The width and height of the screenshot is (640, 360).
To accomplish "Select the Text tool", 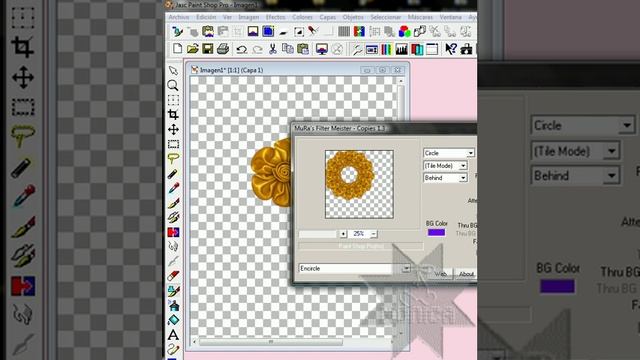I will 173,335.
